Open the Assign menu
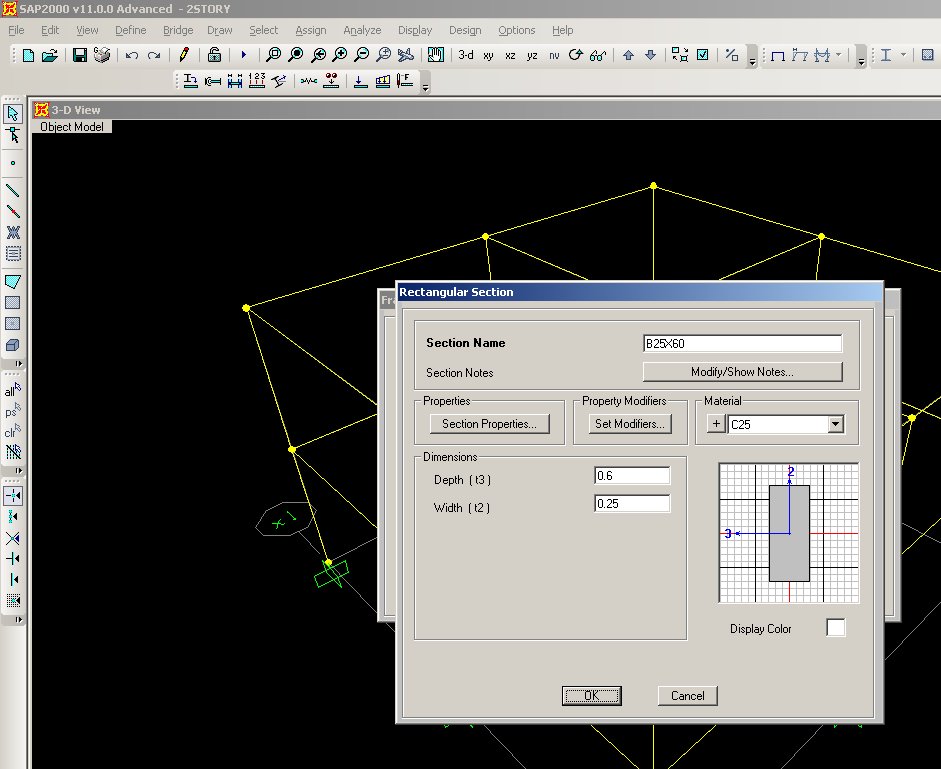This screenshot has width=941, height=769. (x=311, y=30)
